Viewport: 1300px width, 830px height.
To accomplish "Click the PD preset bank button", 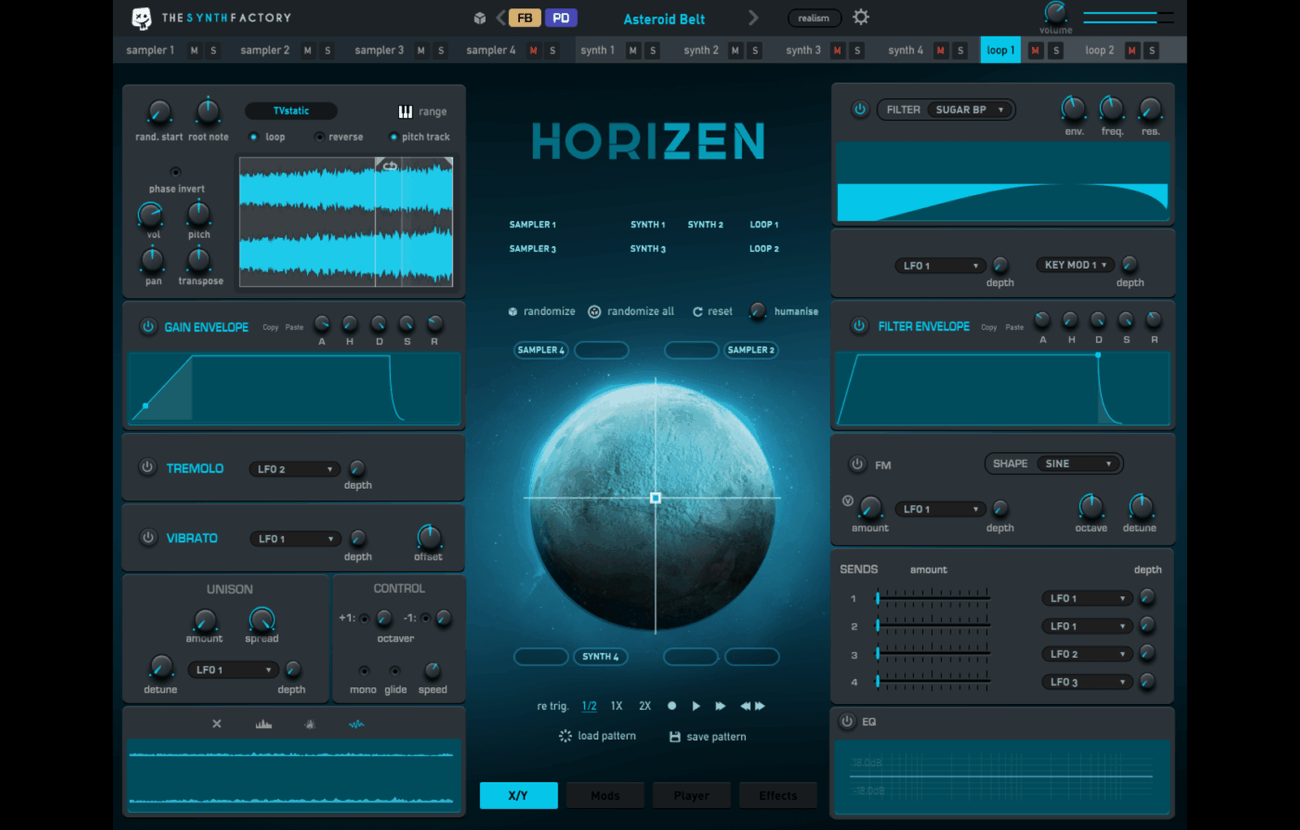I will click(561, 18).
